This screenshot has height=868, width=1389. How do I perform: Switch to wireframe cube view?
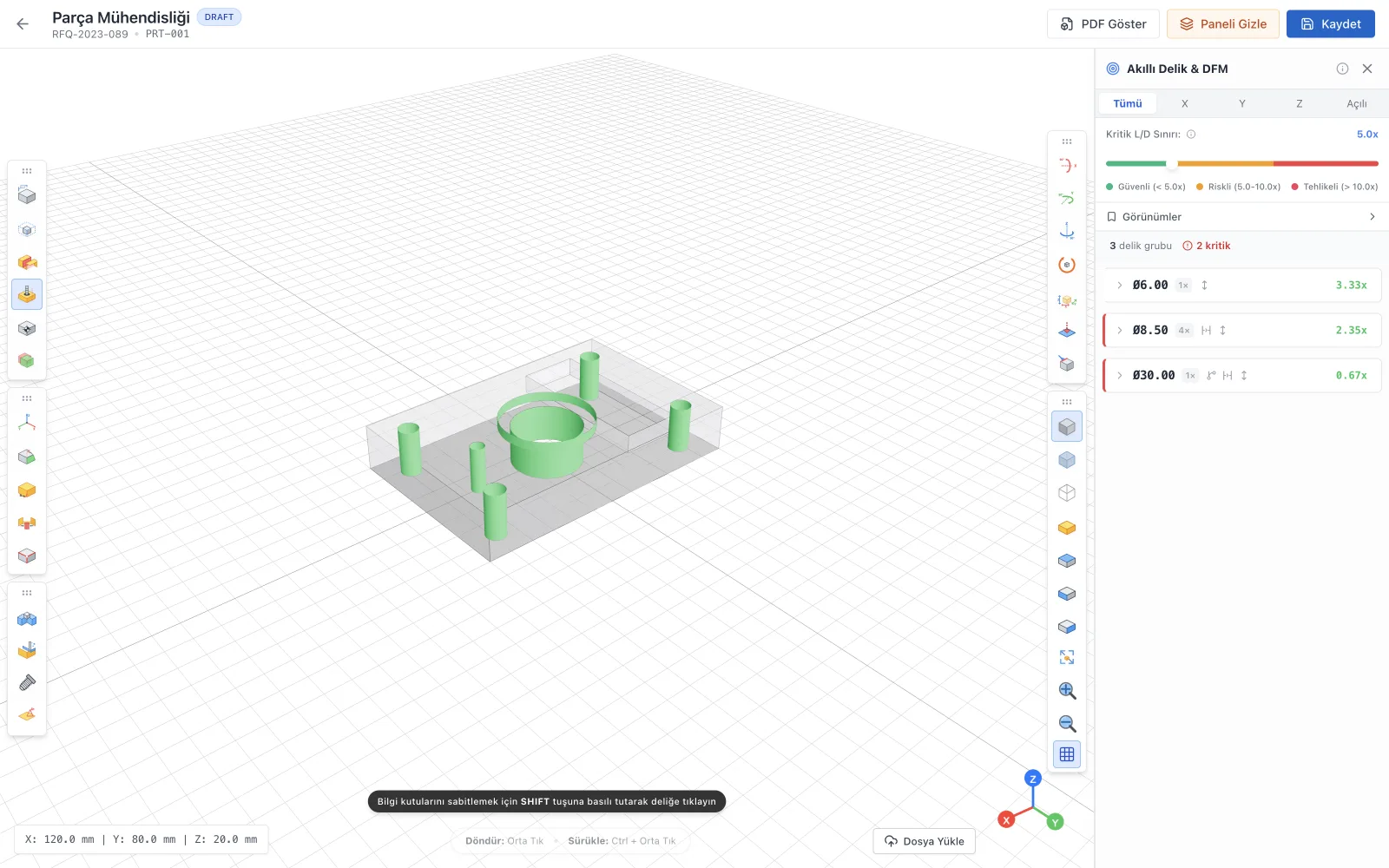click(x=1067, y=493)
